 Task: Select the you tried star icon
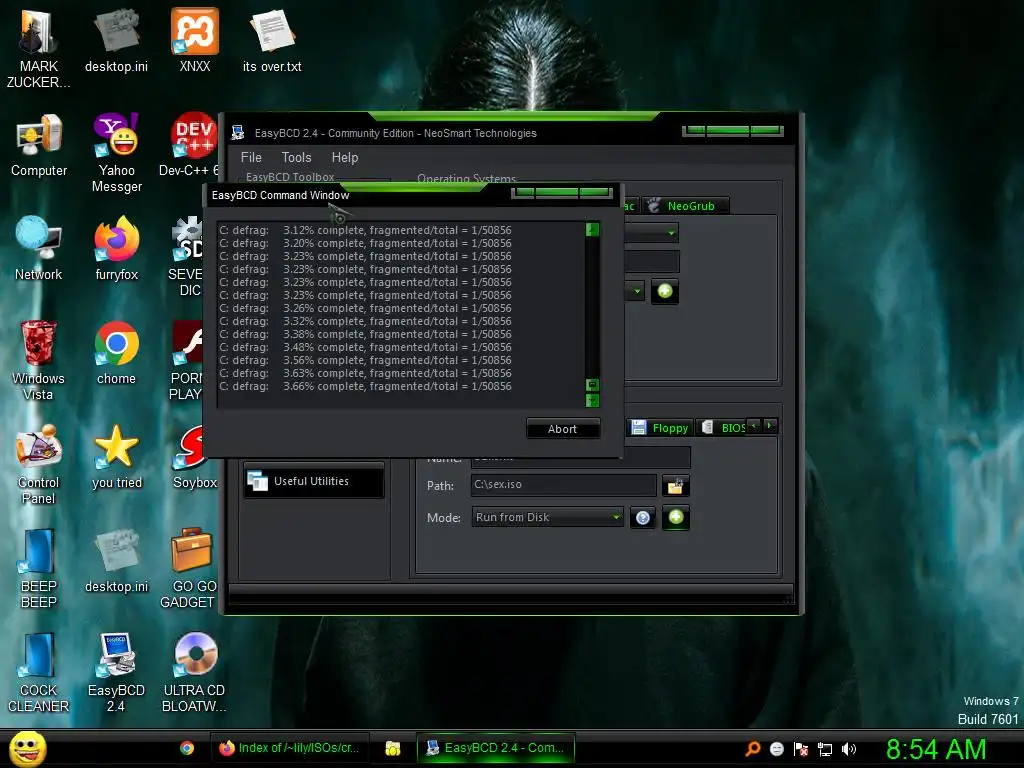tap(117, 456)
